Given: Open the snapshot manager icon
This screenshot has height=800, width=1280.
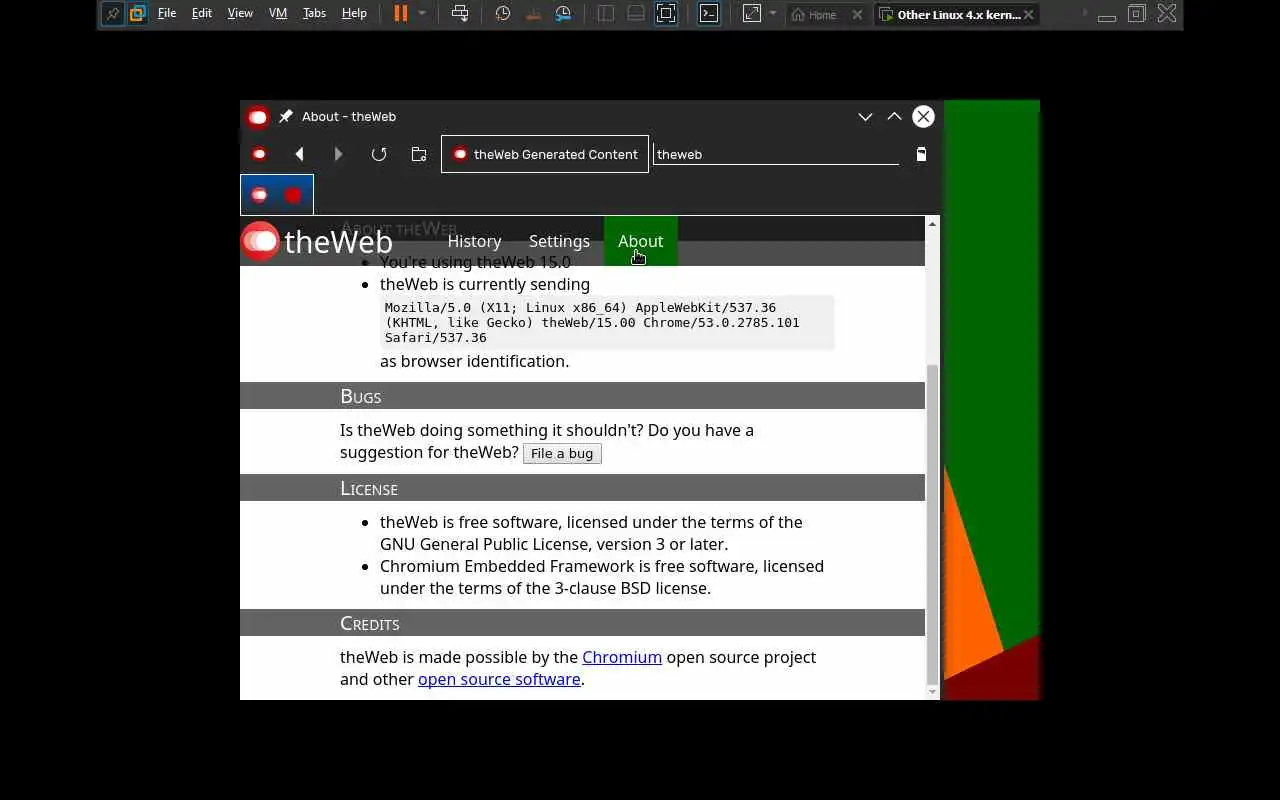Looking at the screenshot, I should tap(563, 14).
